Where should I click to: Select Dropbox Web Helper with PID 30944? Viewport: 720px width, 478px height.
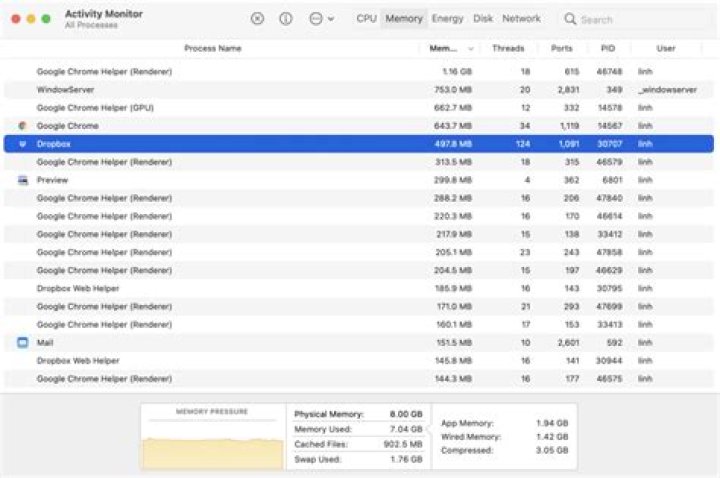tap(359, 360)
